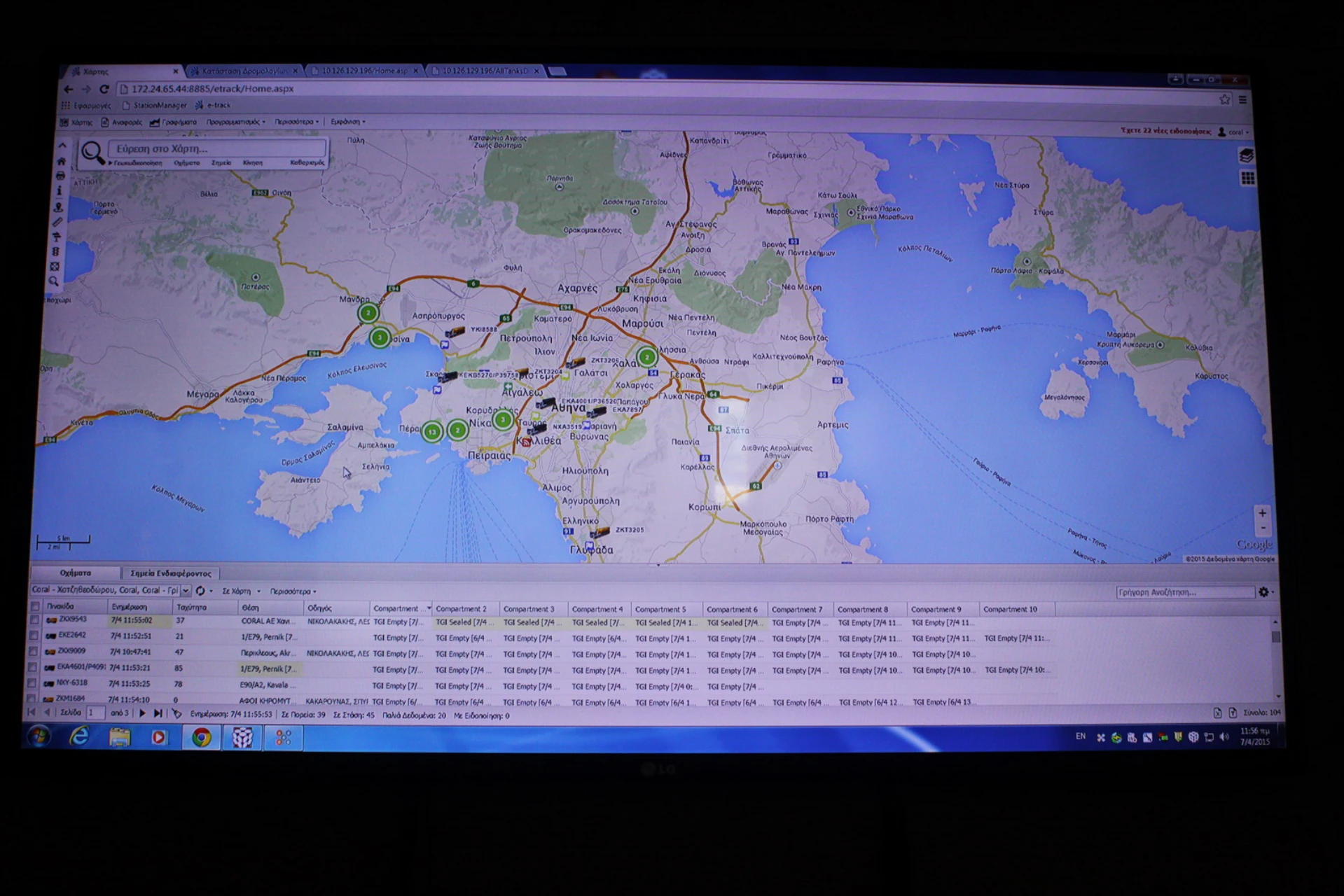Click the home icon in map sidebar
1344x896 pixels.
tap(61, 161)
